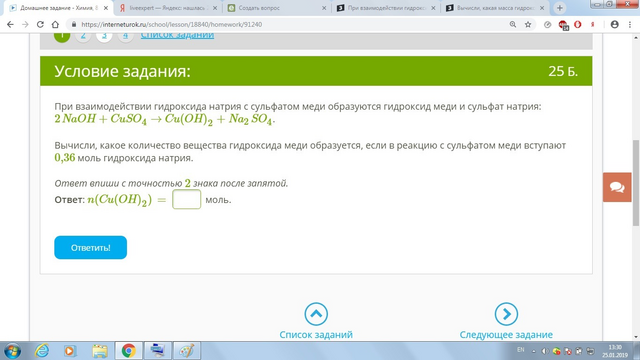Close the Вычисли, какая масса tab
The height and width of the screenshot is (360, 640).
[x=542, y=8]
